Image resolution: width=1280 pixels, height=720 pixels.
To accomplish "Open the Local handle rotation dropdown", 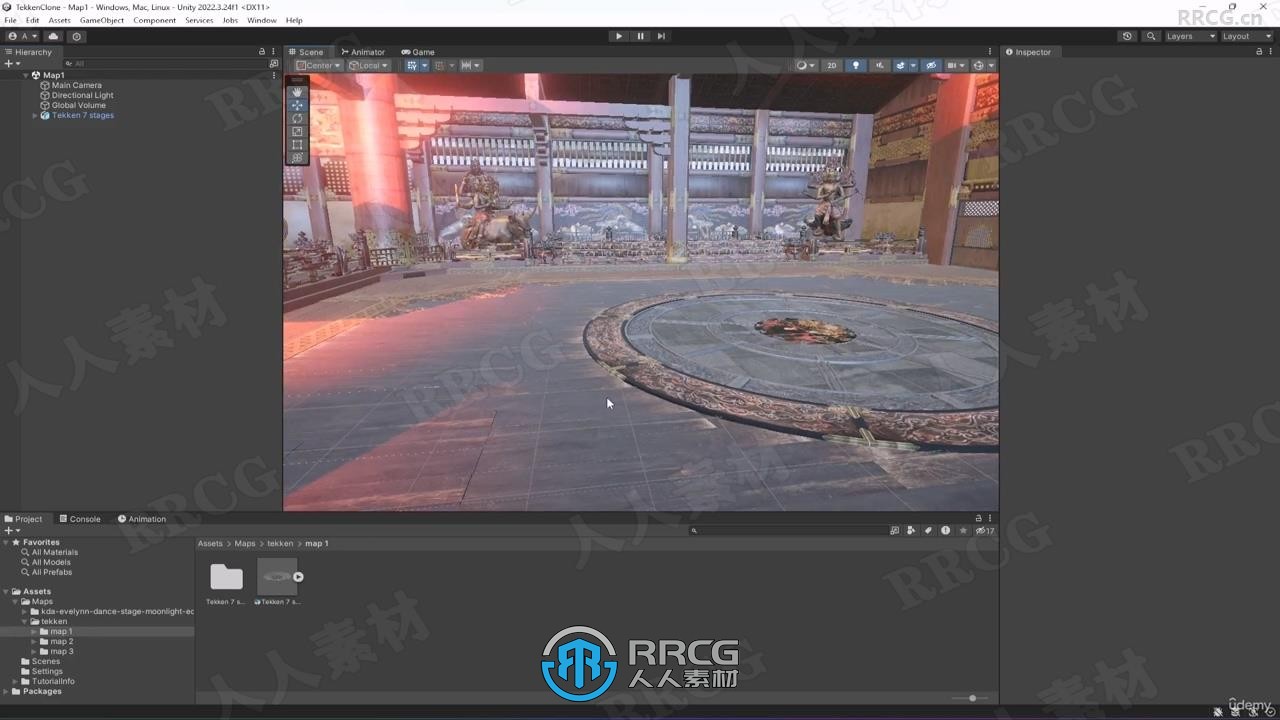I will (x=368, y=65).
